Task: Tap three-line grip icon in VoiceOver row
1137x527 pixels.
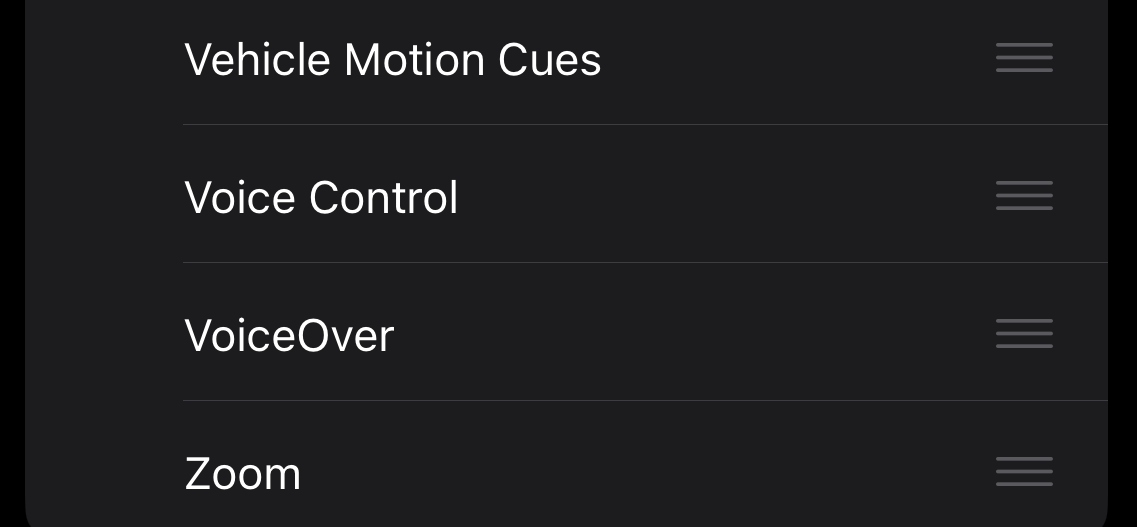Action: (x=1024, y=334)
